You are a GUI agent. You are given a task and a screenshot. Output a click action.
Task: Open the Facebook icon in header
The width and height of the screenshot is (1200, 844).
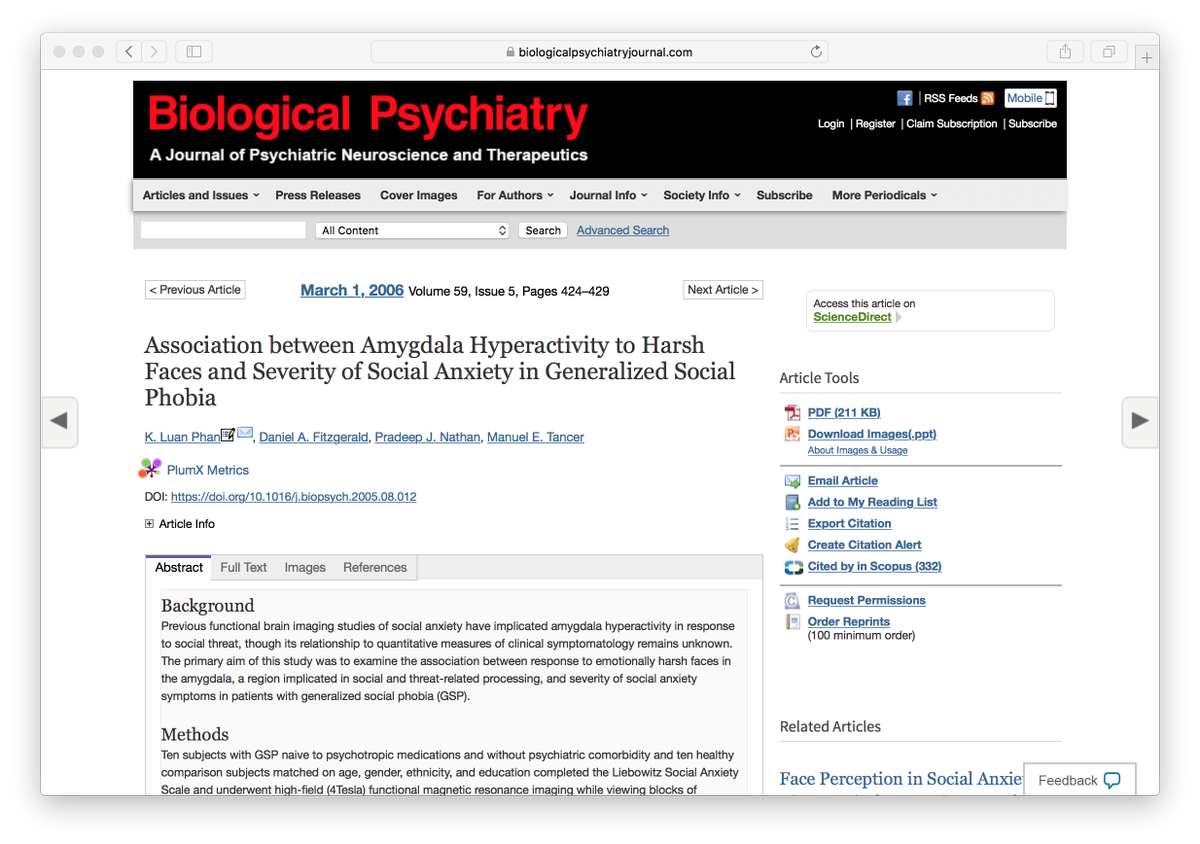tap(905, 98)
